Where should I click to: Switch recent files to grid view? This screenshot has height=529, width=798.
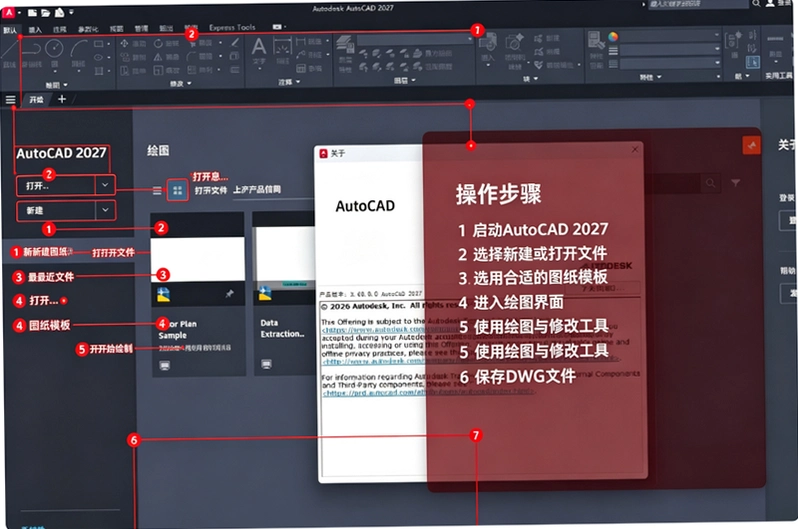178,191
